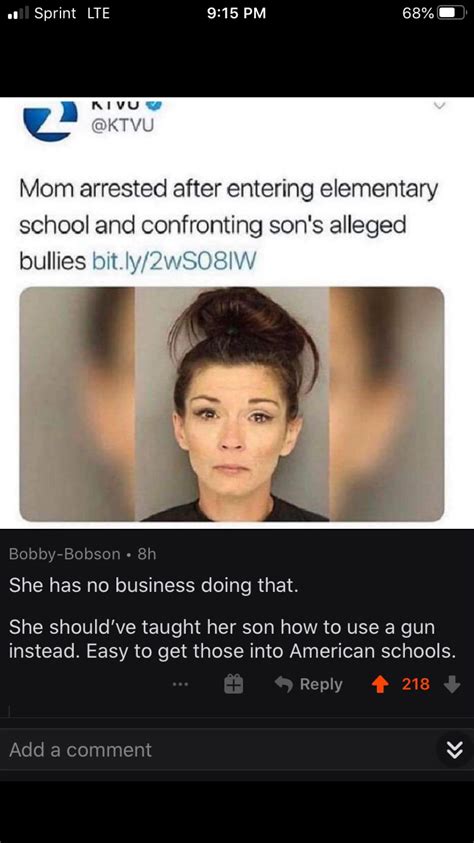Viewport: 474px width, 843px height.
Task: Downvote the Bobby-Bobson comment
Action: point(453,684)
